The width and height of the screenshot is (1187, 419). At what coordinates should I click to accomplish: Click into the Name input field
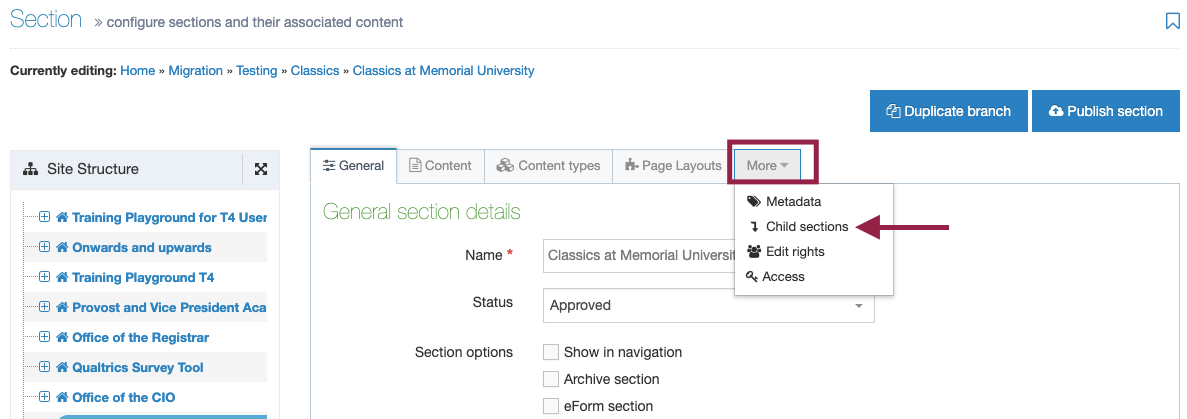pyautogui.click(x=640, y=255)
